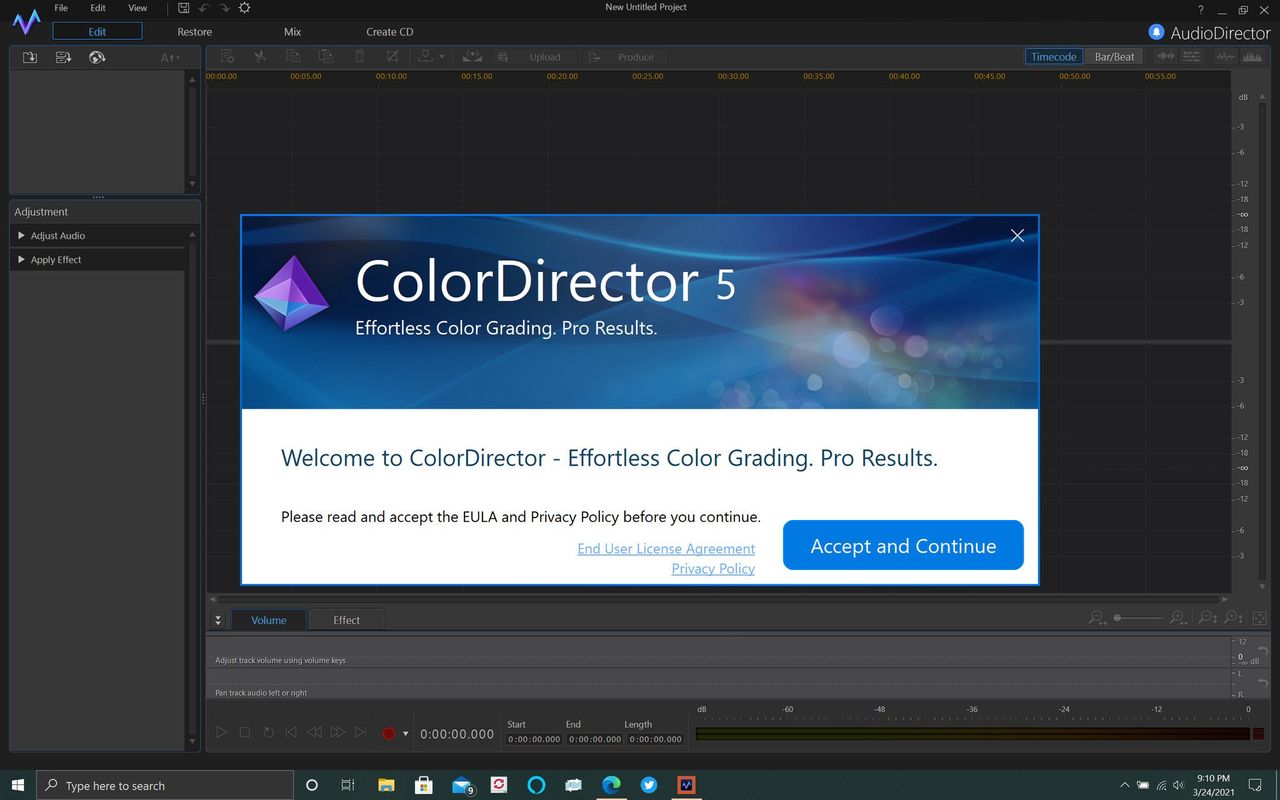Click the go to start button
The height and width of the screenshot is (800, 1280).
click(x=291, y=733)
